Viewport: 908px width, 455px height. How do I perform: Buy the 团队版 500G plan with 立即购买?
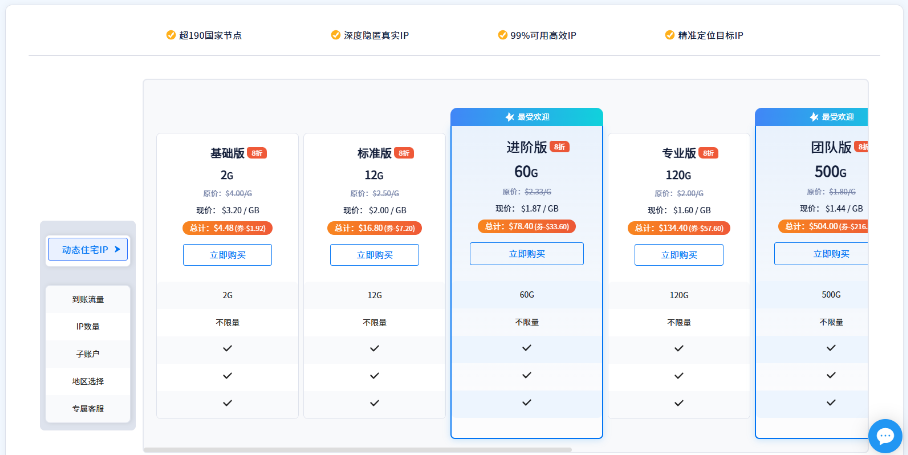(821, 254)
